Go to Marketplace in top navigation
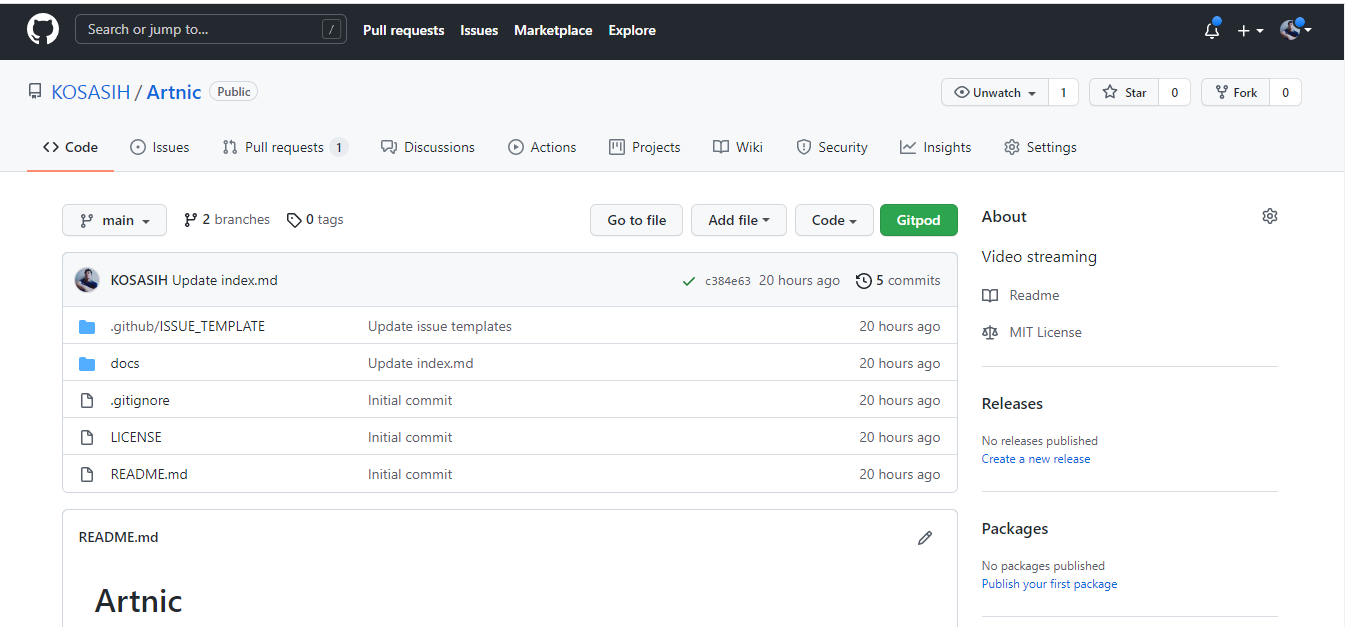 tap(553, 31)
